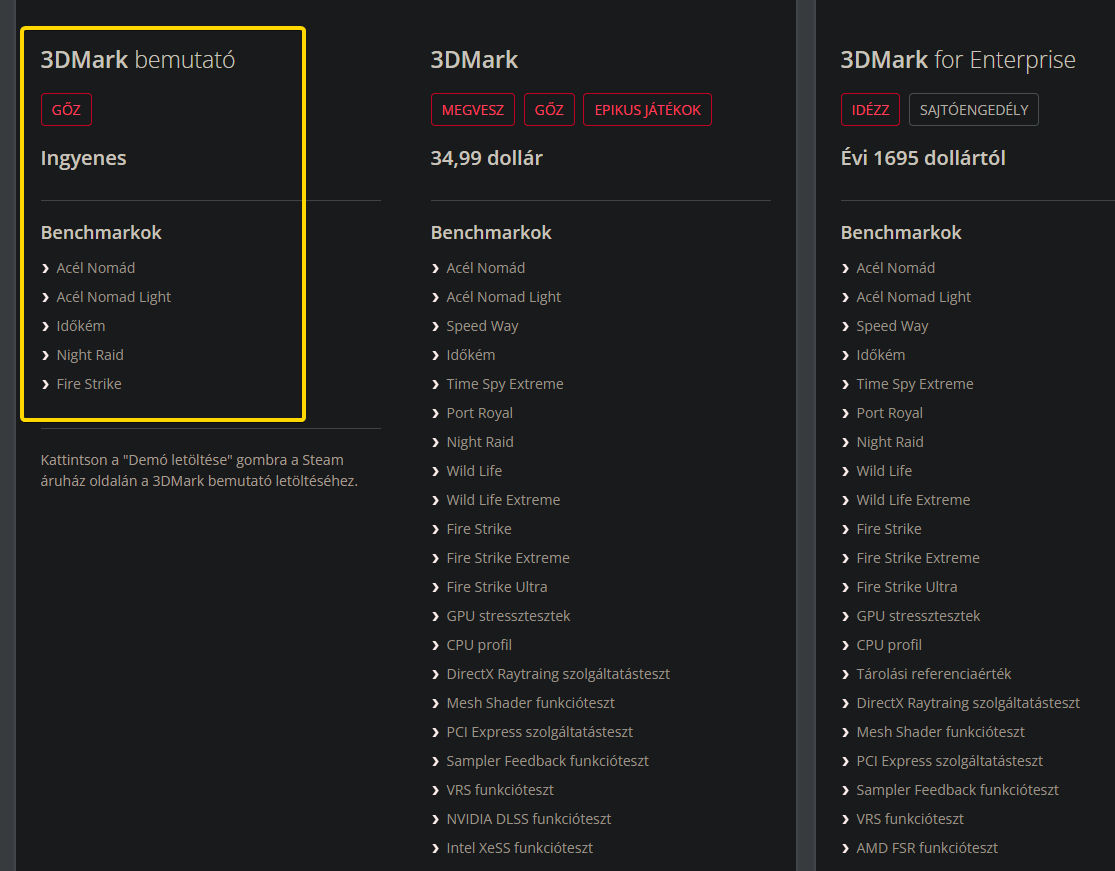Click the 3DMark for Enterprise heading
Viewport: 1115px width, 871px height.
coord(958,60)
